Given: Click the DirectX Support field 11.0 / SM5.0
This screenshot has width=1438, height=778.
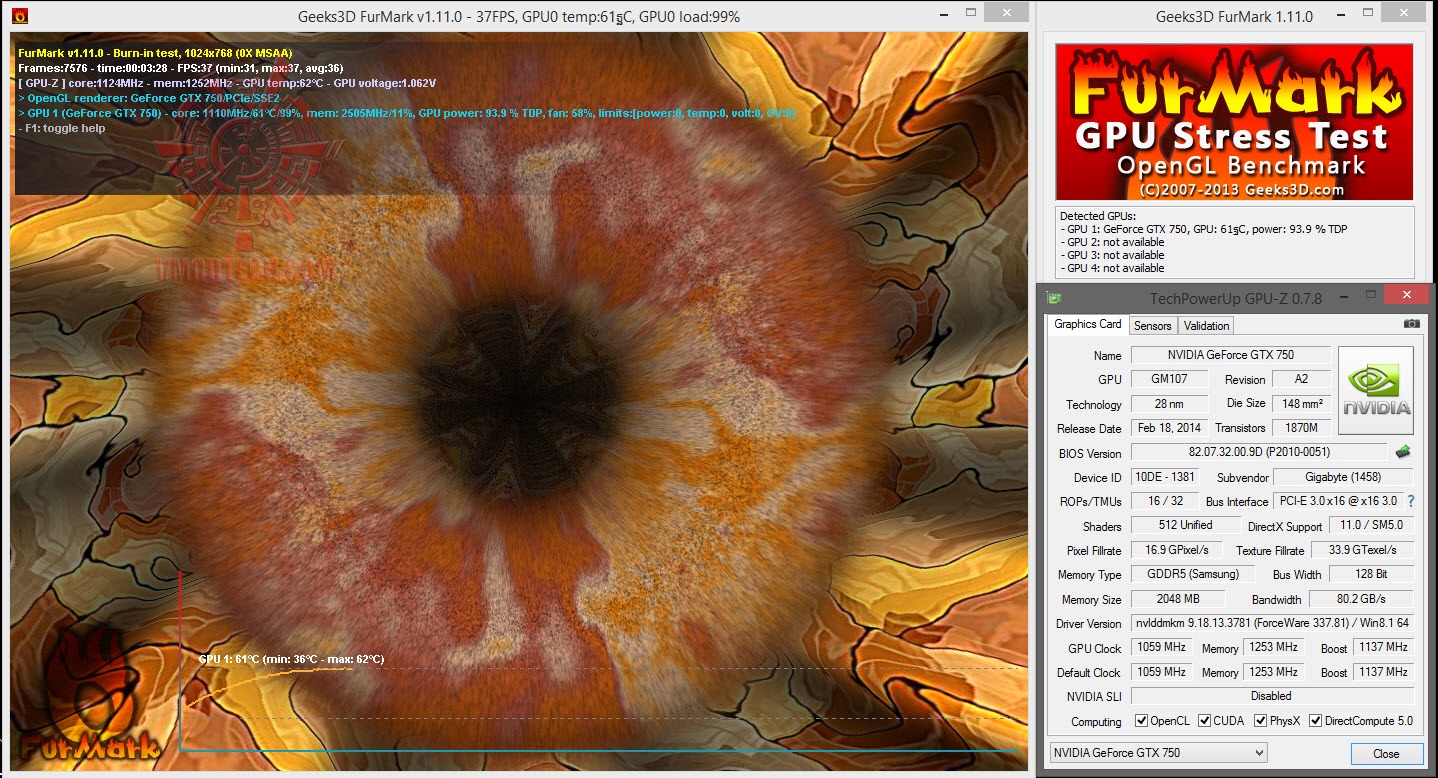Looking at the screenshot, I should tap(1371, 525).
